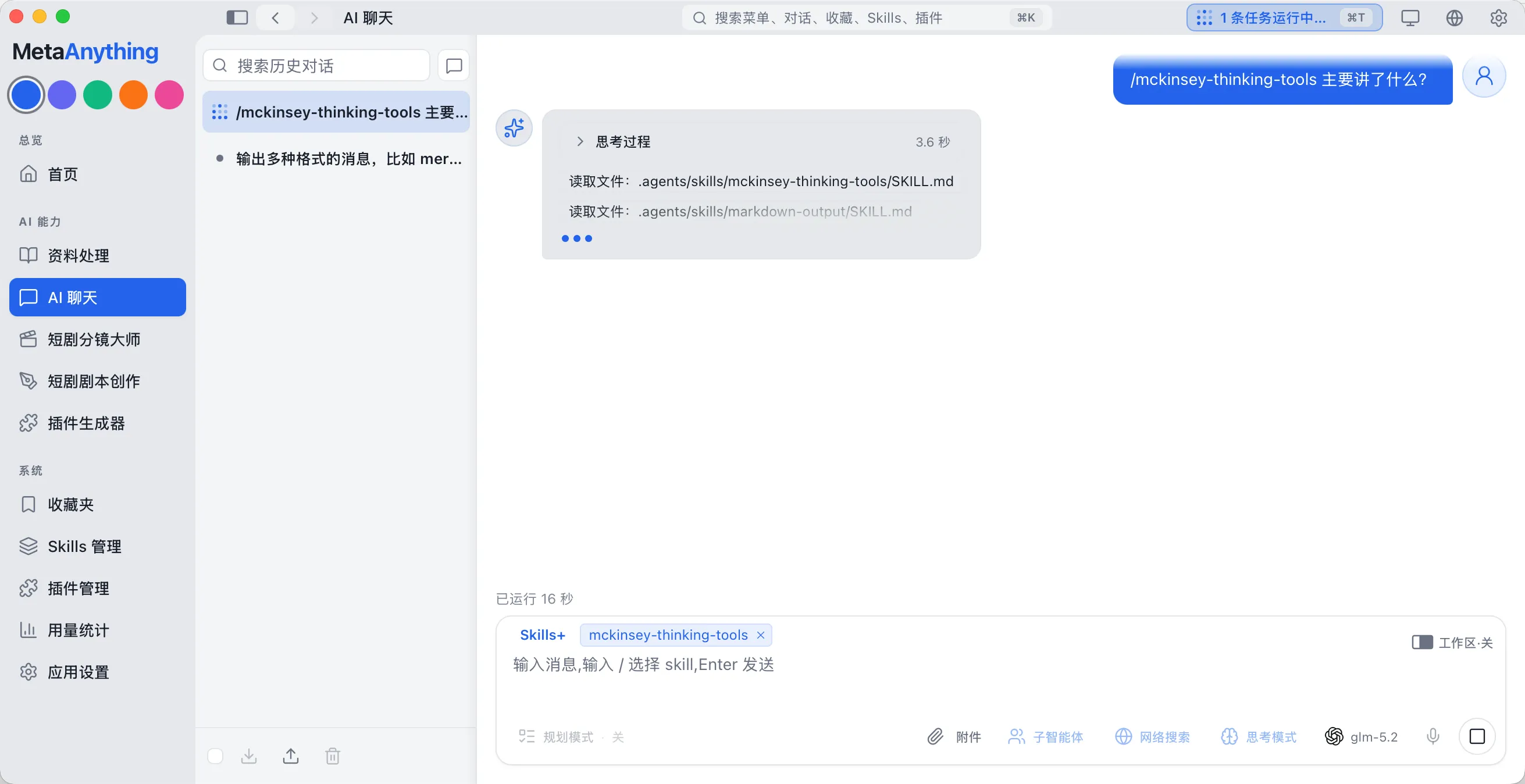Open 短剧剧本创作 in the sidebar
Viewport: 1525px width, 784px height.
[98, 382]
